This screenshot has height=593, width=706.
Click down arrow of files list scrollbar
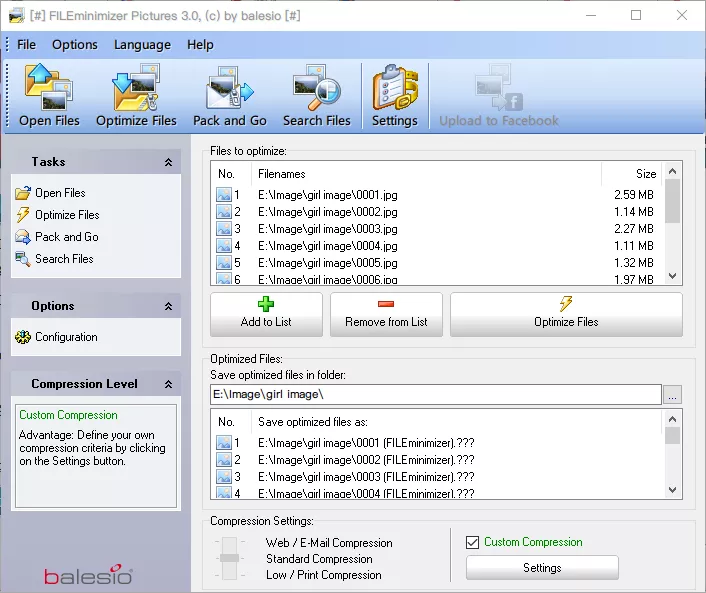673,276
